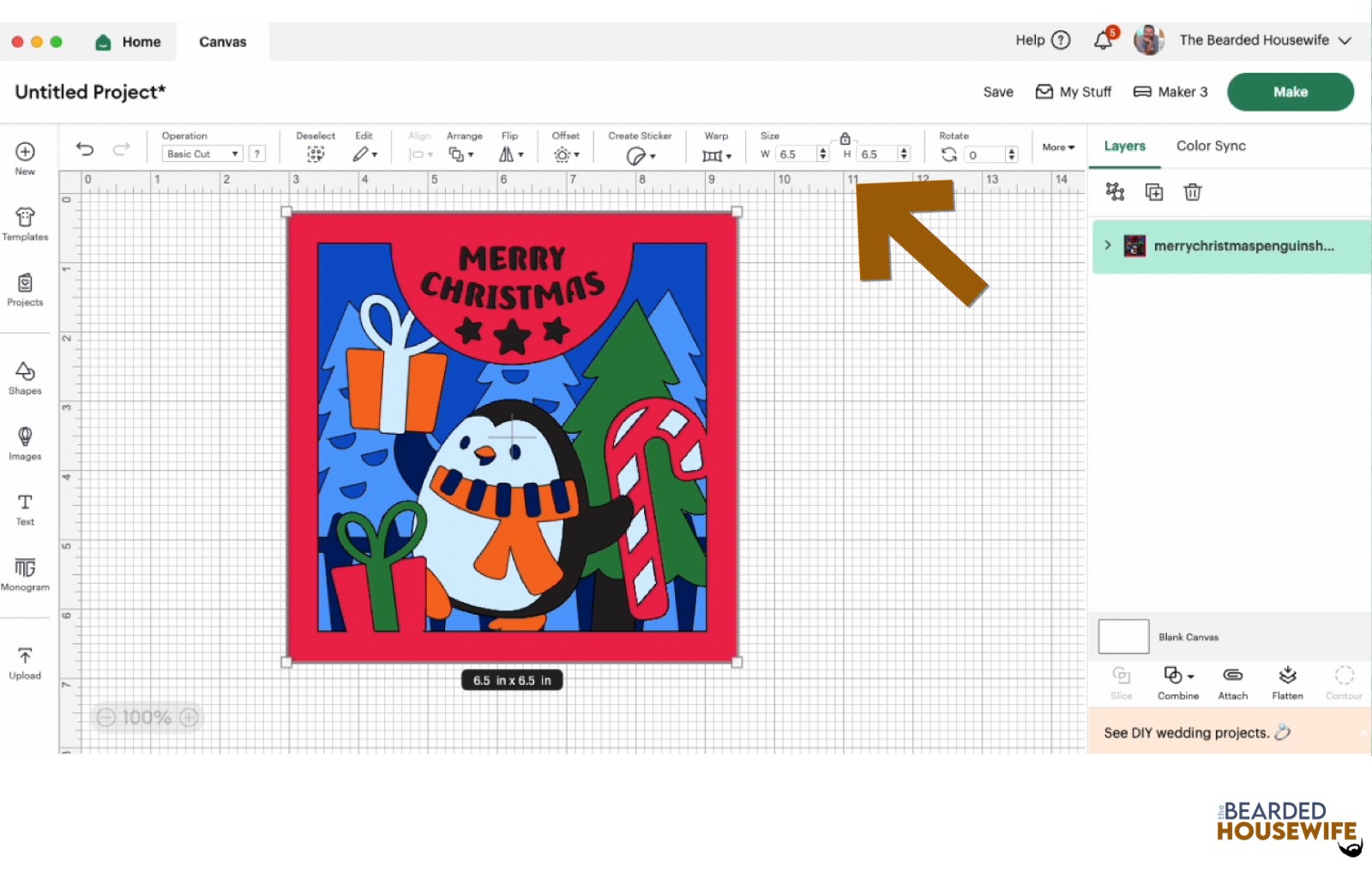1372x872 pixels.
Task: Switch to the Canvas tab
Action: (223, 42)
